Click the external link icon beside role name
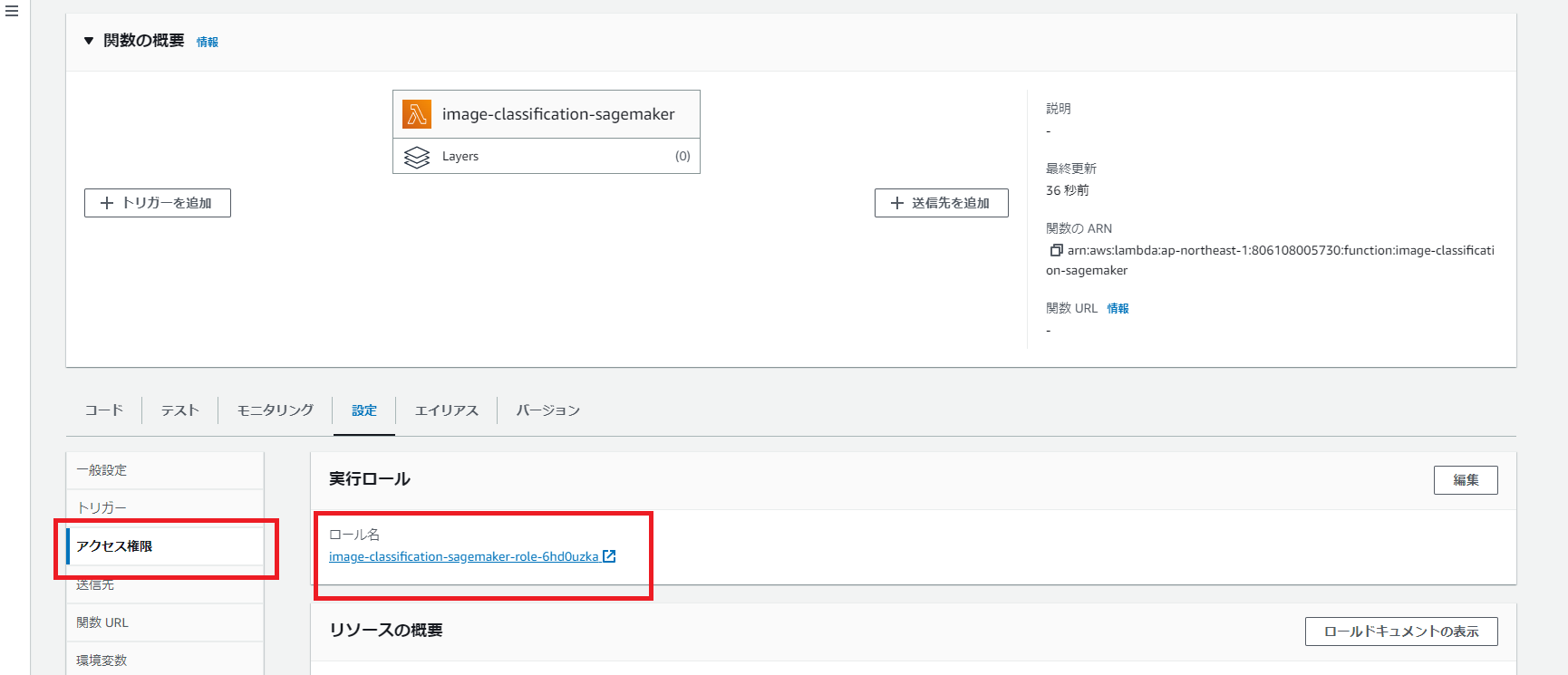 point(609,556)
